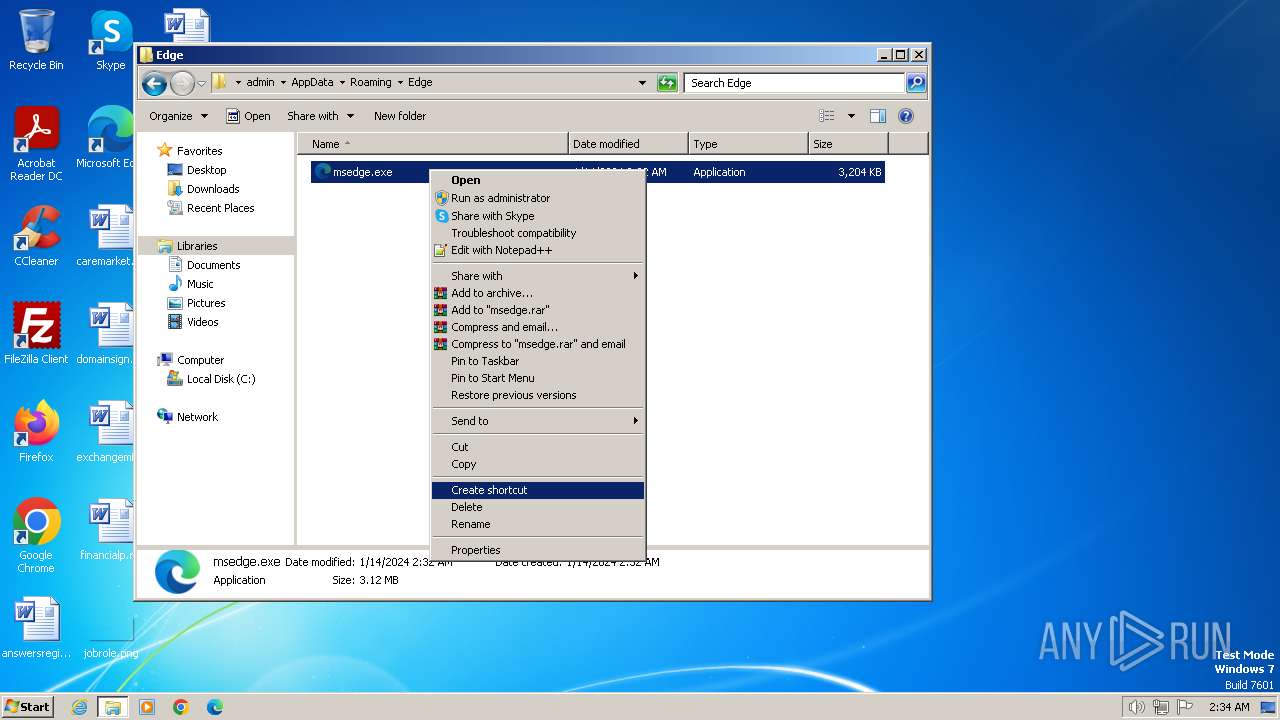Click the Explorer help question mark icon
Screen dimensions: 1280x720
point(906,116)
